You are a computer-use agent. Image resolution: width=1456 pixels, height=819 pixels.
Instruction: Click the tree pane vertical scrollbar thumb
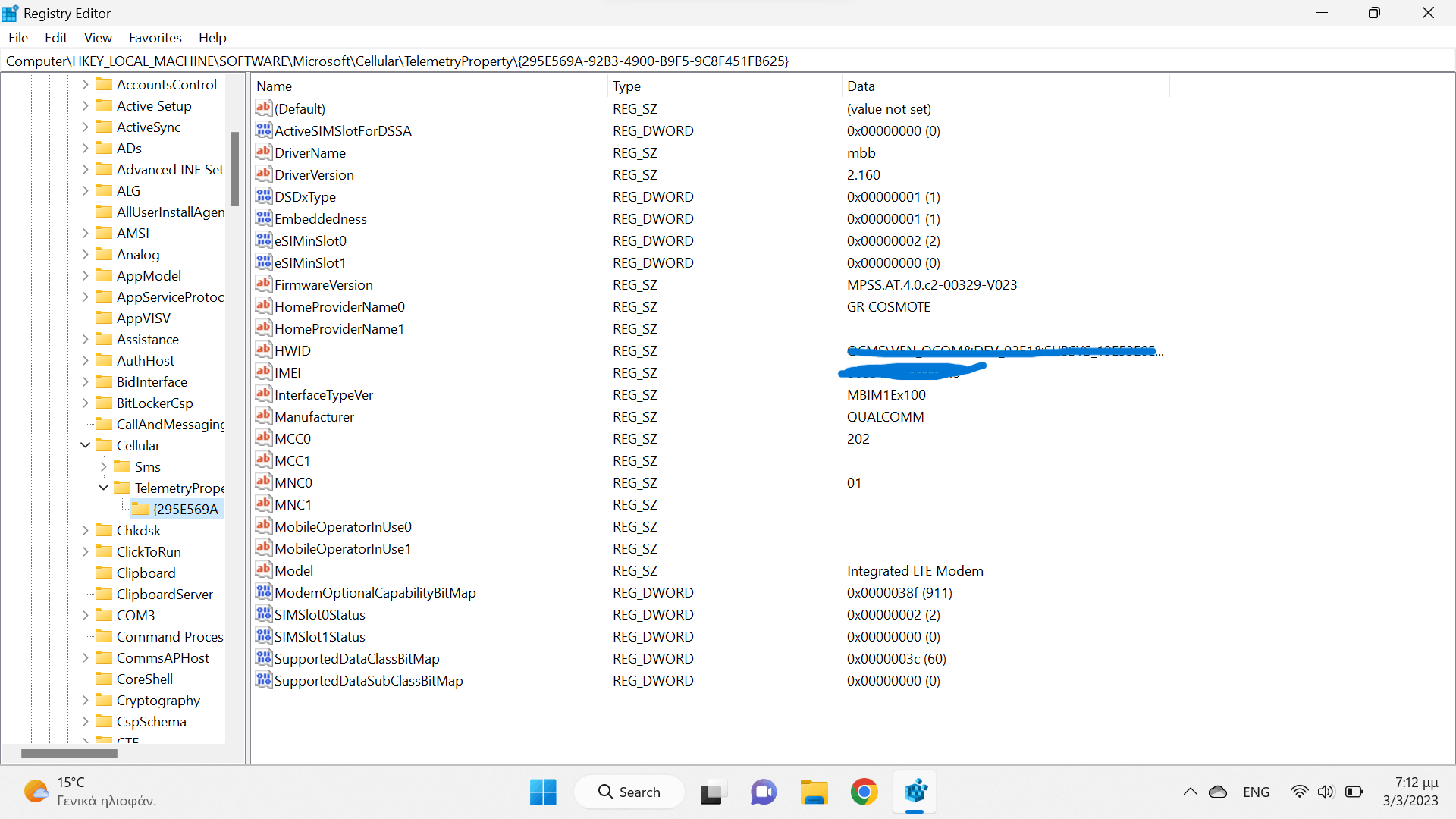235,168
